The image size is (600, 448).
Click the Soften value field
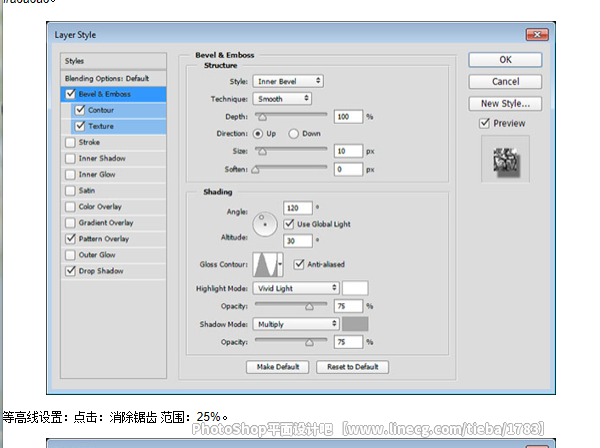point(348,169)
